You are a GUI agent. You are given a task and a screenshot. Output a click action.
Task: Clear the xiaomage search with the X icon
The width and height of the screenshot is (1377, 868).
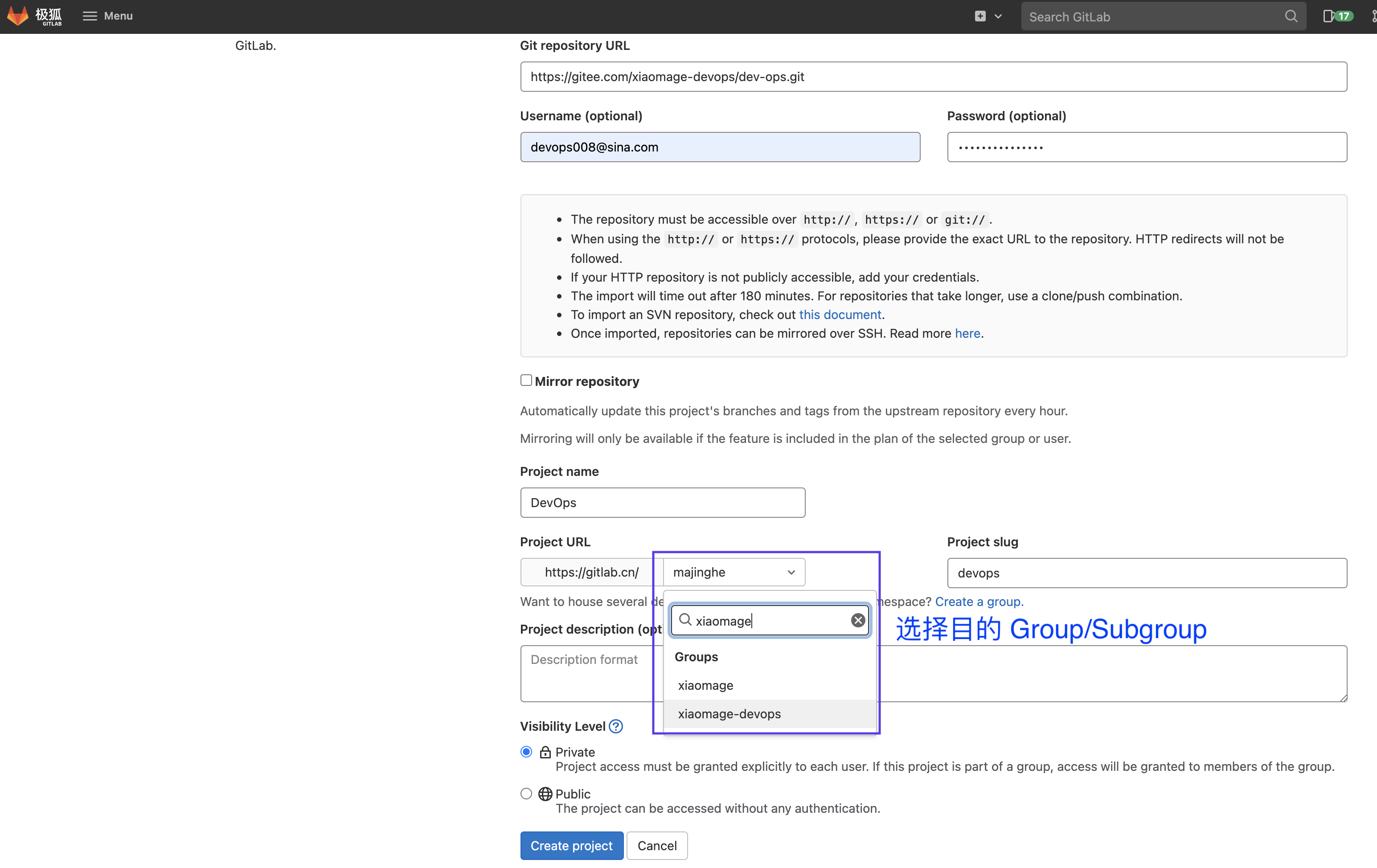857,620
